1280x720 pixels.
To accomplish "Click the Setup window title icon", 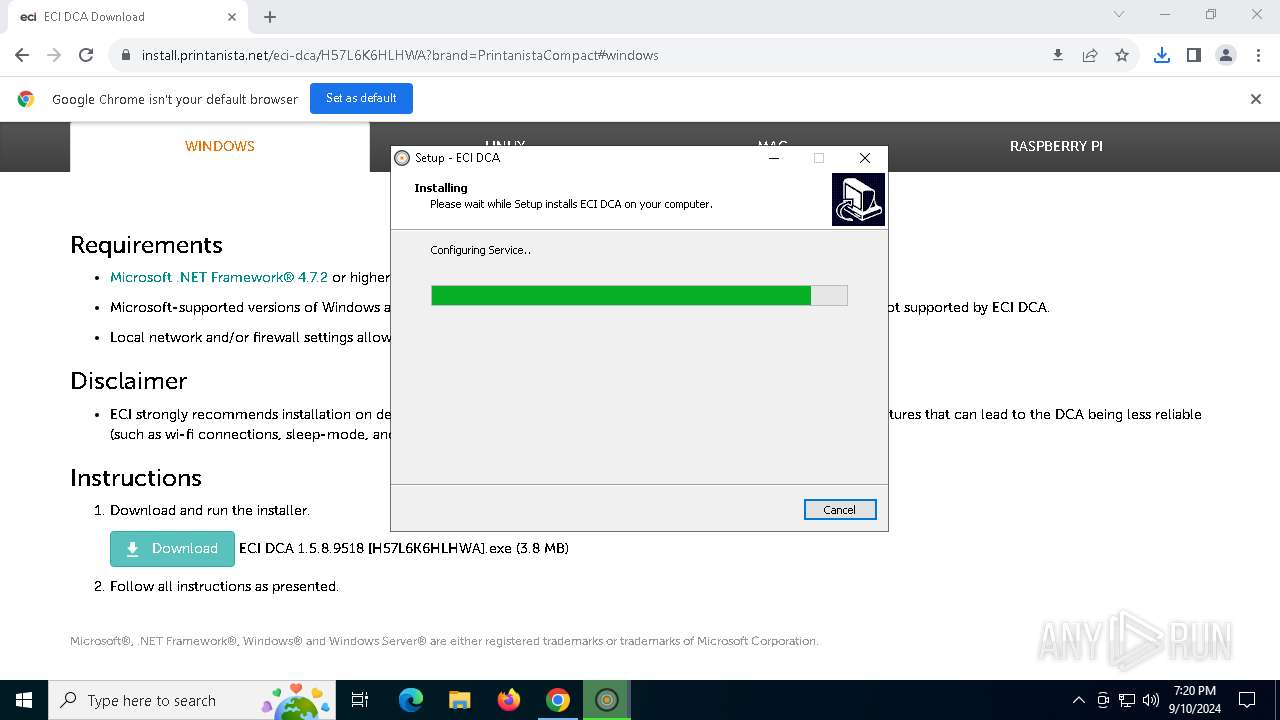I will [402, 158].
